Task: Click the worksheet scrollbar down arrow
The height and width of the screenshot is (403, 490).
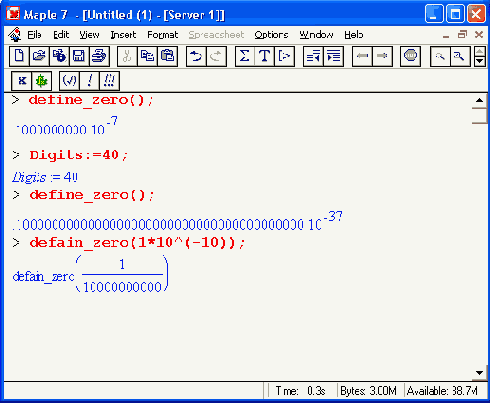Action: (x=480, y=373)
